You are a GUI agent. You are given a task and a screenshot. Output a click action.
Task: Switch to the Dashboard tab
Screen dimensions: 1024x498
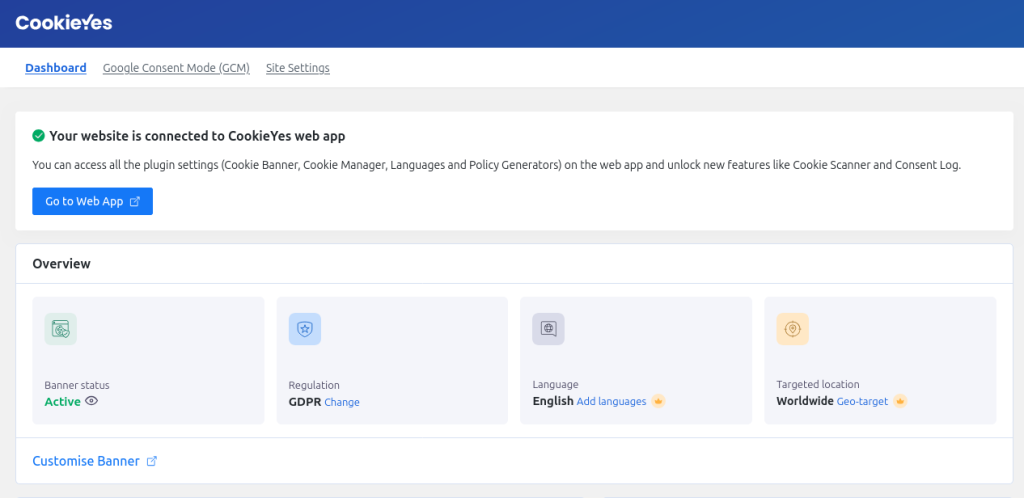55,68
